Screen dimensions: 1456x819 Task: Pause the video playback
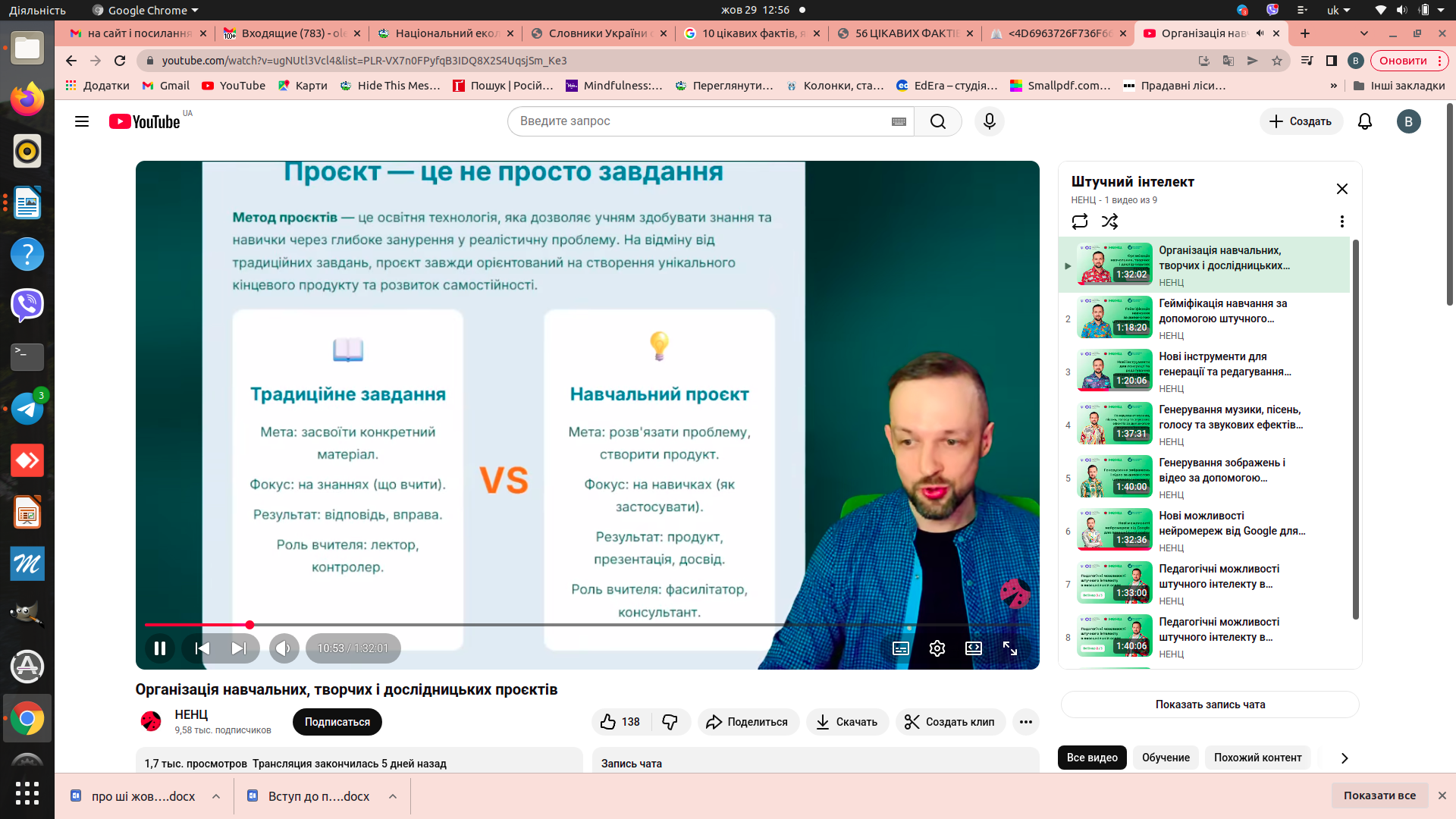160,648
